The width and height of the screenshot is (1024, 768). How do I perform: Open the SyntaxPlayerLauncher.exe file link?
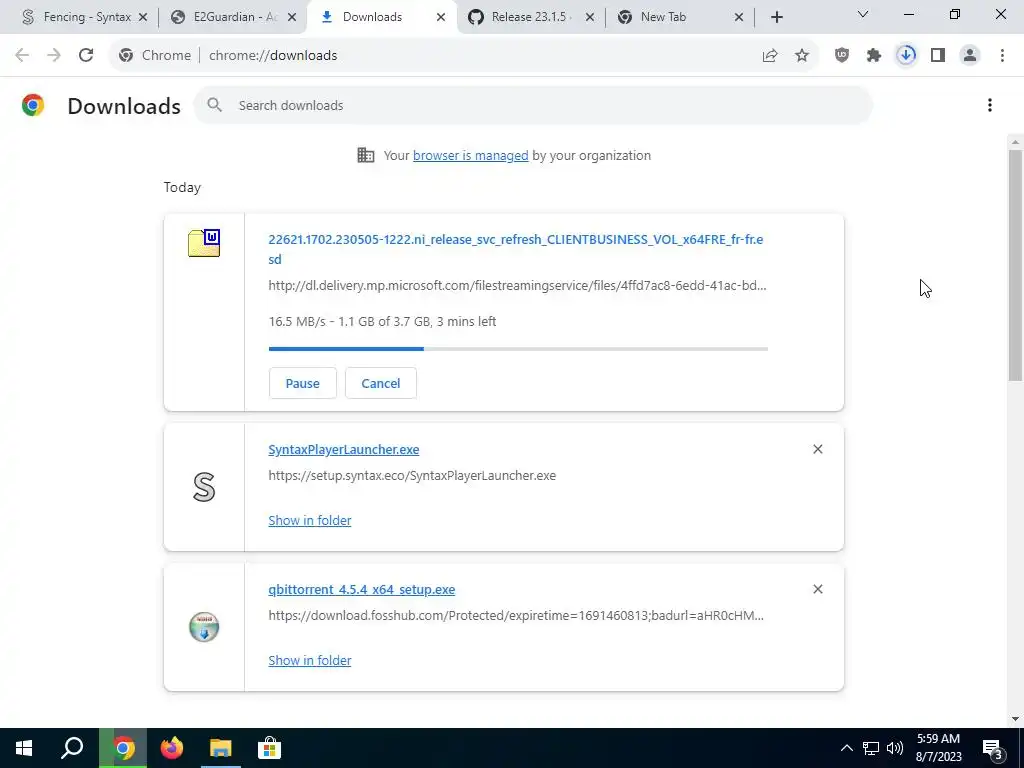(x=344, y=449)
